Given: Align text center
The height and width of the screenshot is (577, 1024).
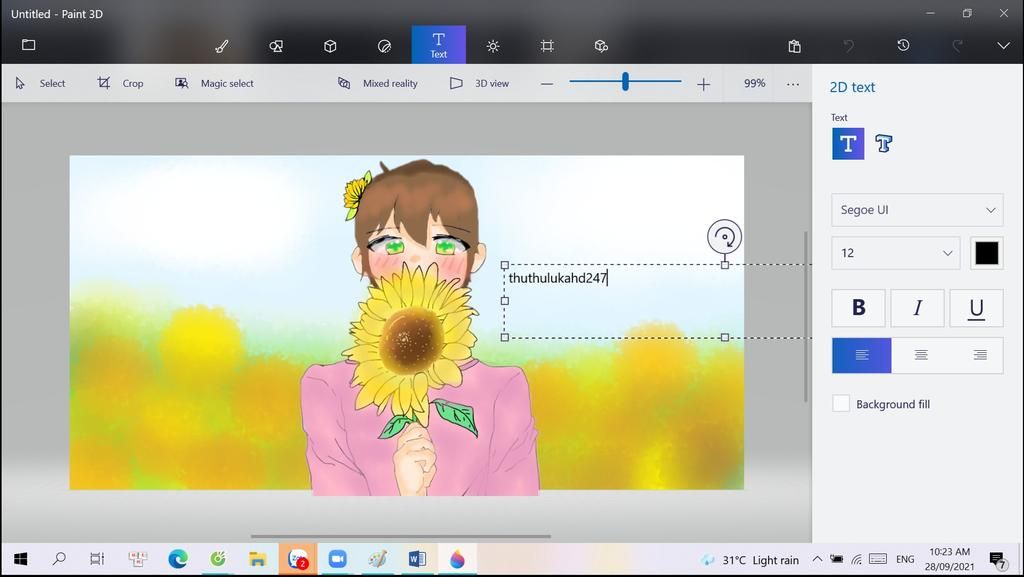Looking at the screenshot, I should point(921,355).
